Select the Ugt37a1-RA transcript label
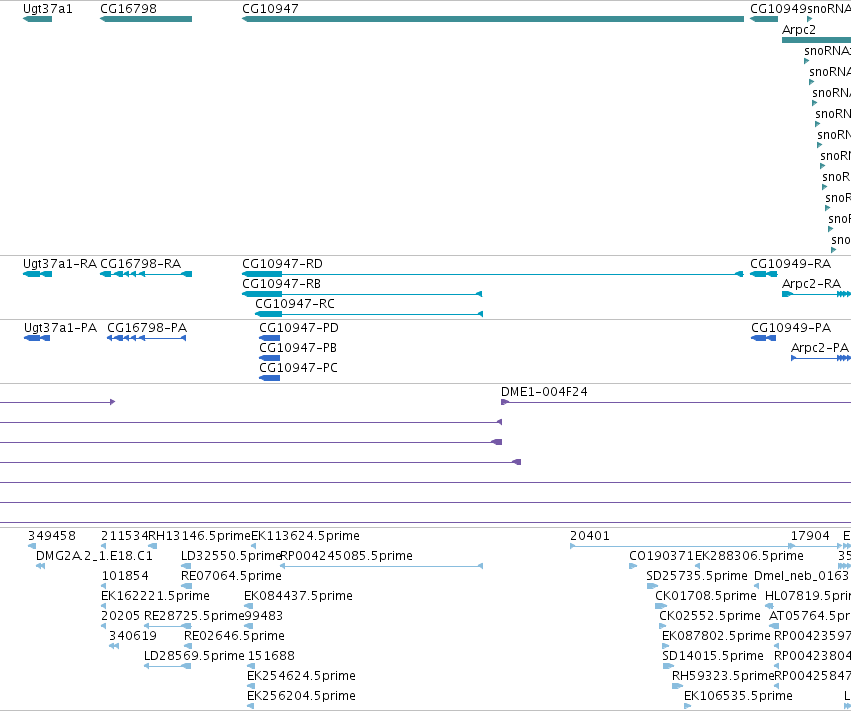The width and height of the screenshot is (851, 711). point(60,264)
